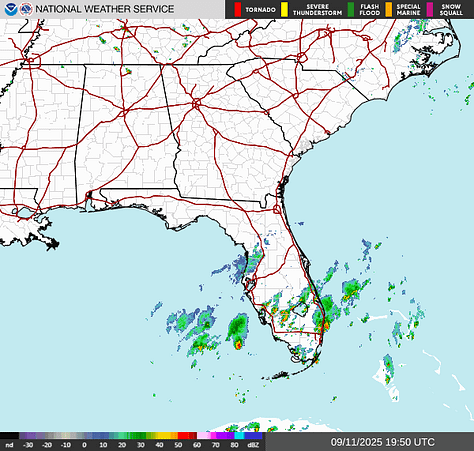The image size is (474, 451).
Task: Click the red Tornado warning swatch
Action: [x=237, y=9]
